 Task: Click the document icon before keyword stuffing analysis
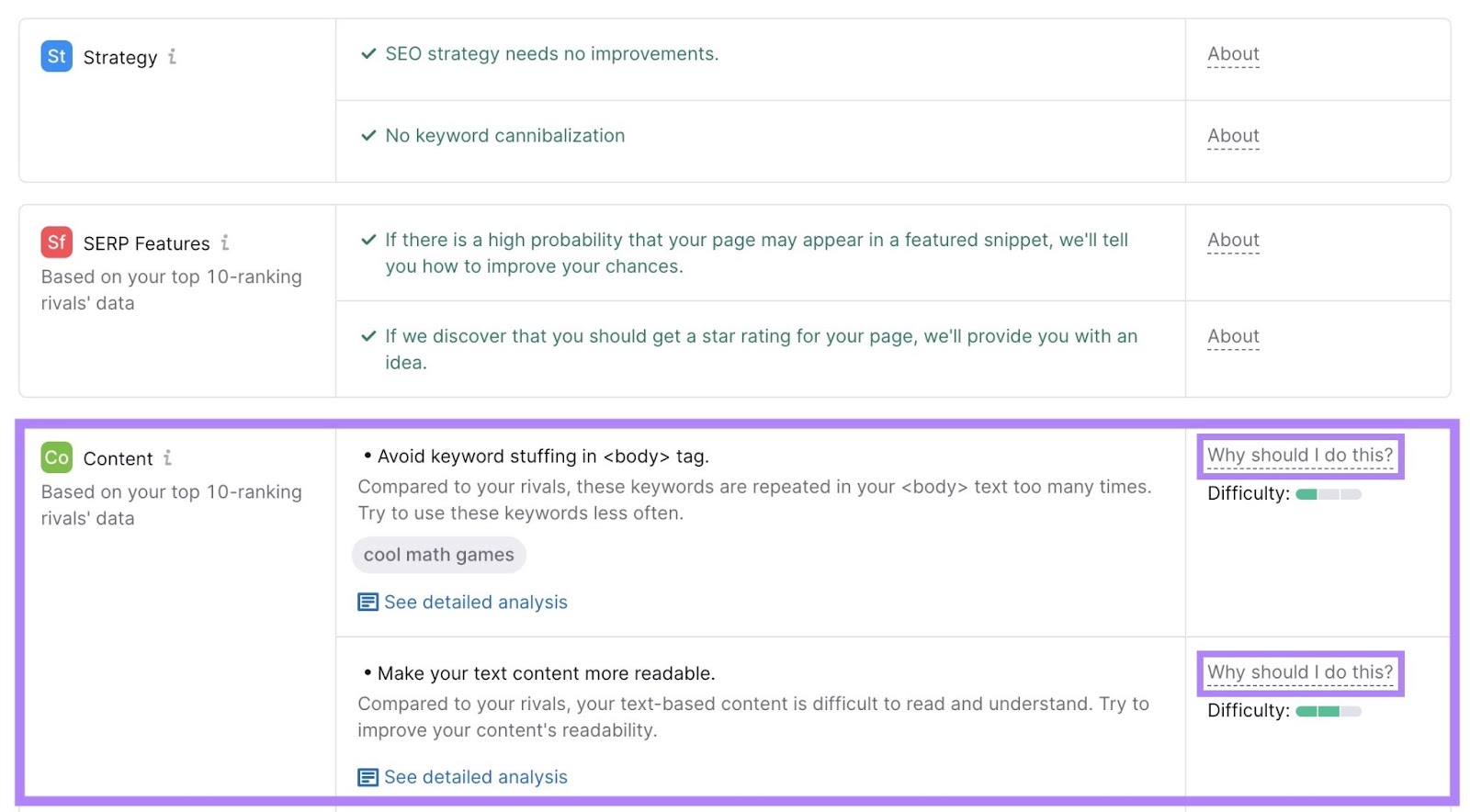pos(367,602)
